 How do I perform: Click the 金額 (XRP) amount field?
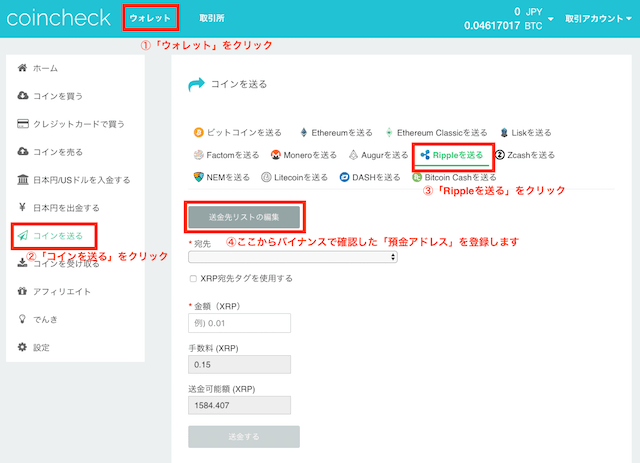coord(240,323)
